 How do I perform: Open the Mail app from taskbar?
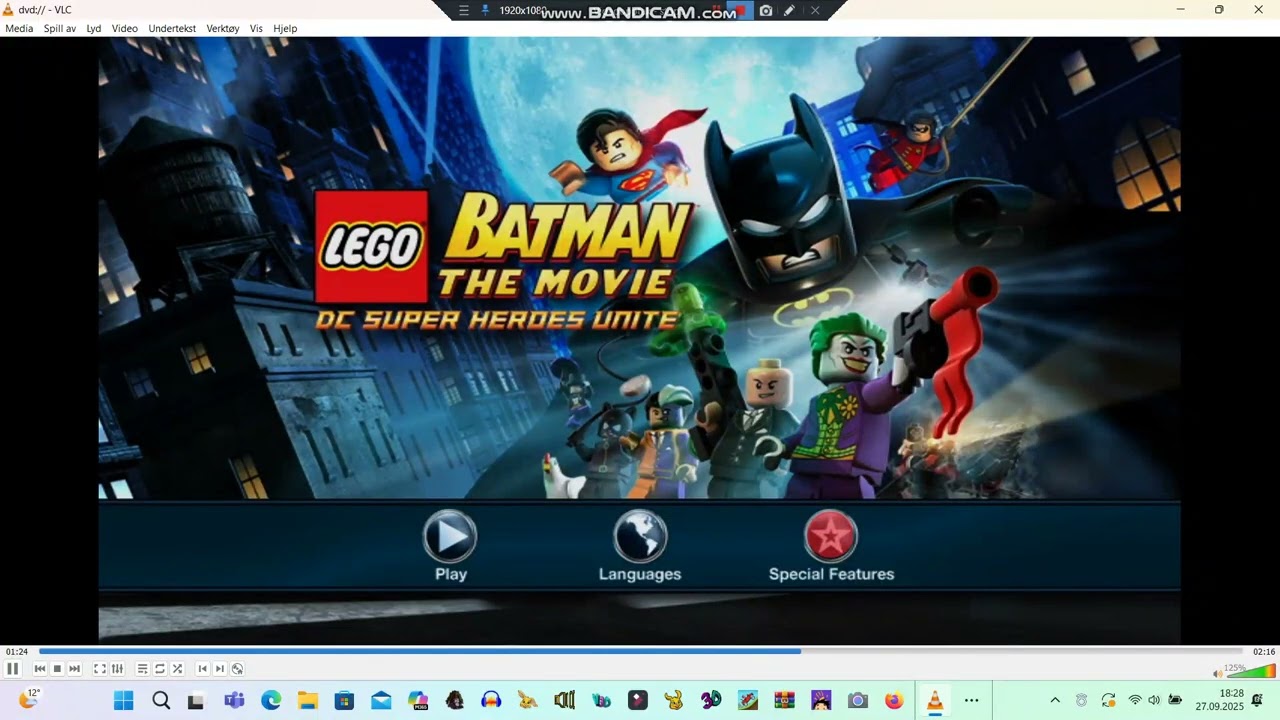tap(381, 700)
